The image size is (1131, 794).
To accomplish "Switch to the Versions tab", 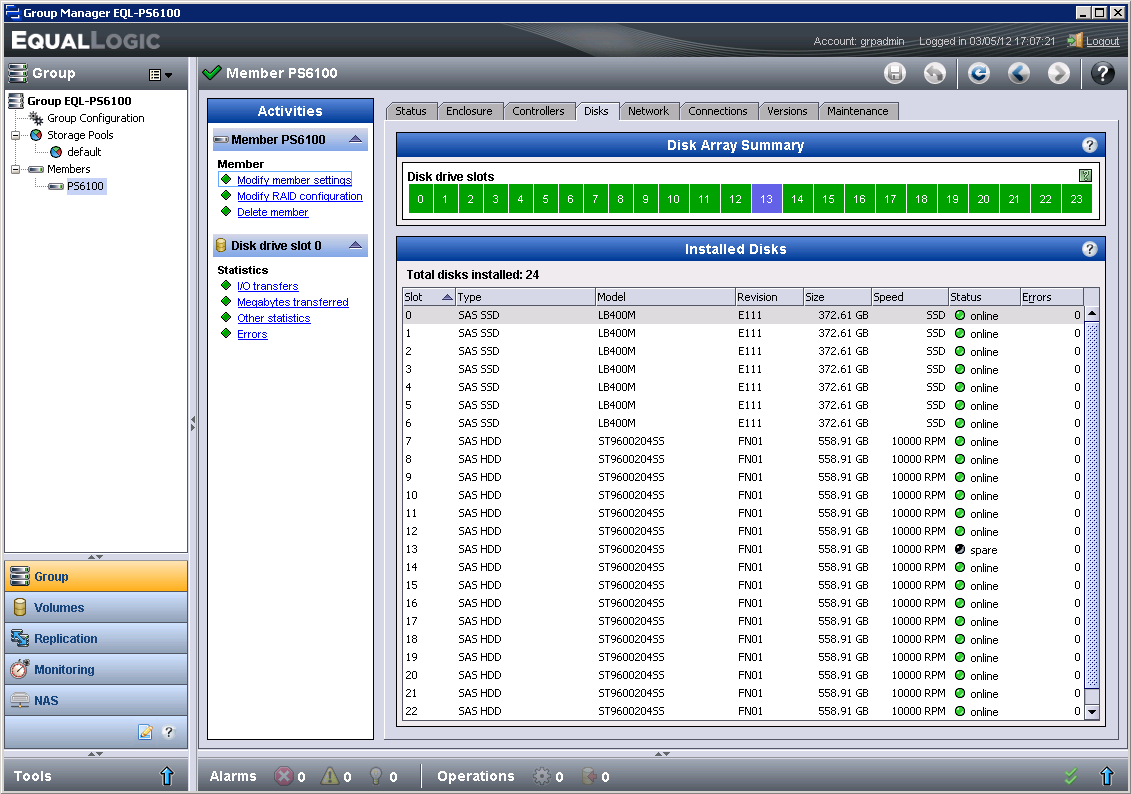I will [x=787, y=111].
